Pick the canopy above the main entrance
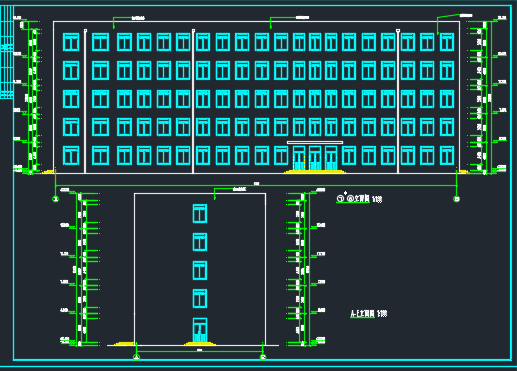 (315, 142)
